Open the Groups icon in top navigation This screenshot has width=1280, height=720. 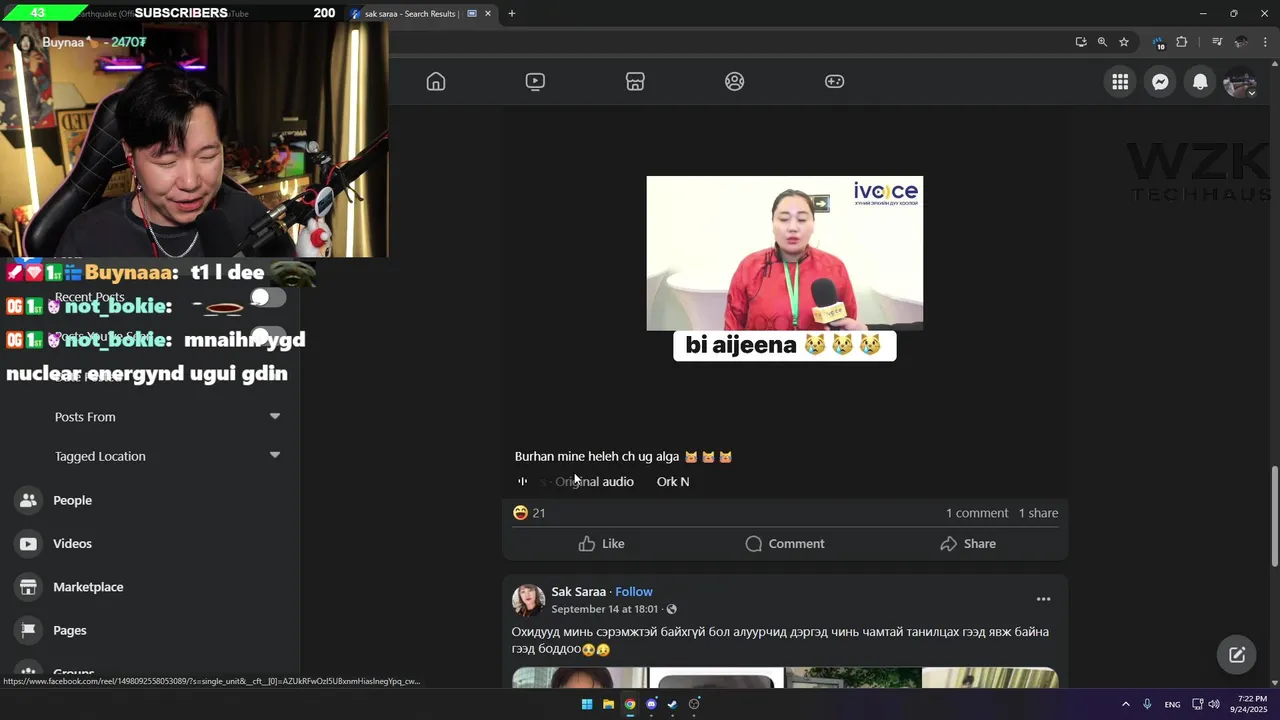735,82
